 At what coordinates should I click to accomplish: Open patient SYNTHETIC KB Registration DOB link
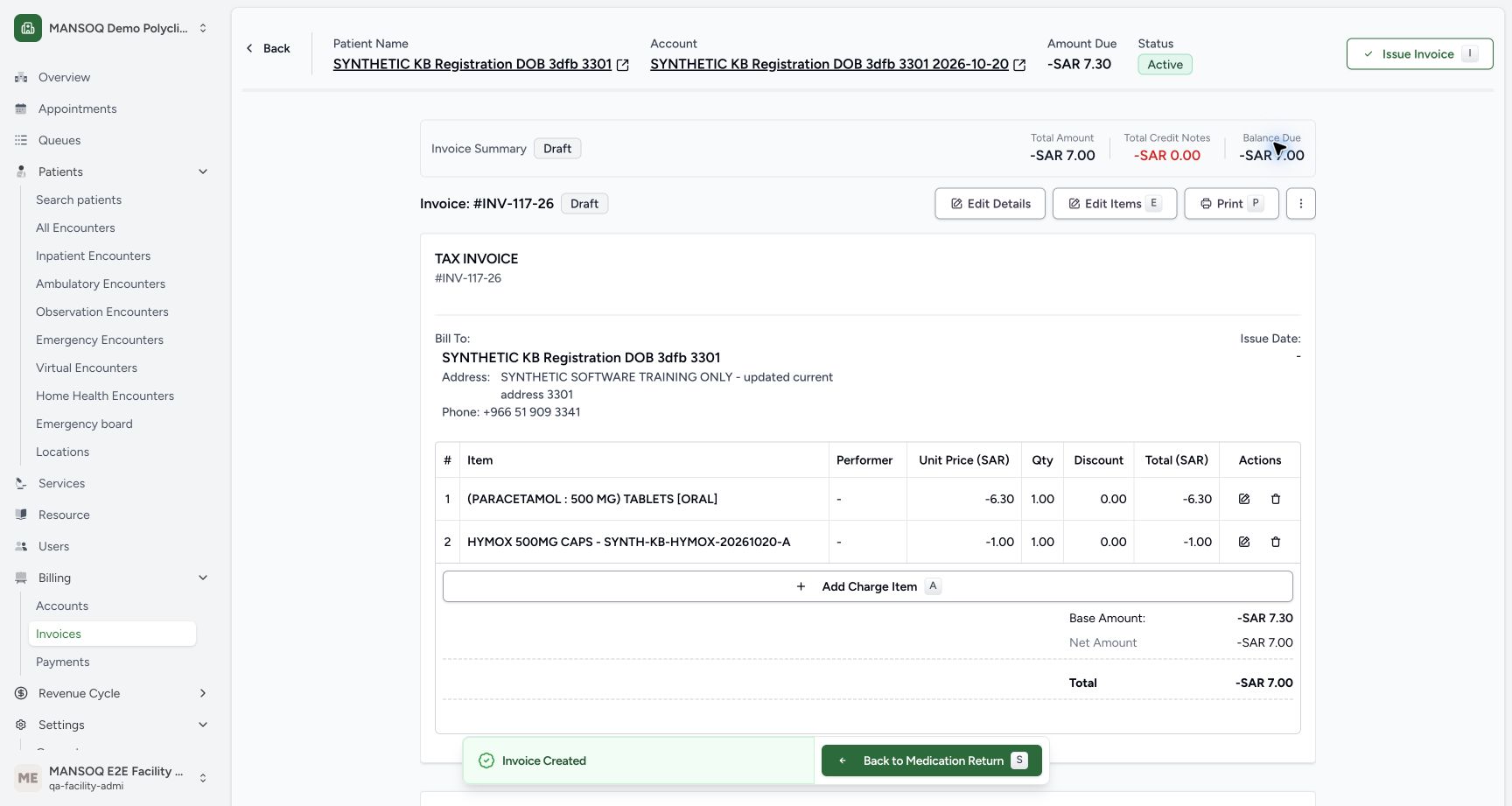click(472, 64)
